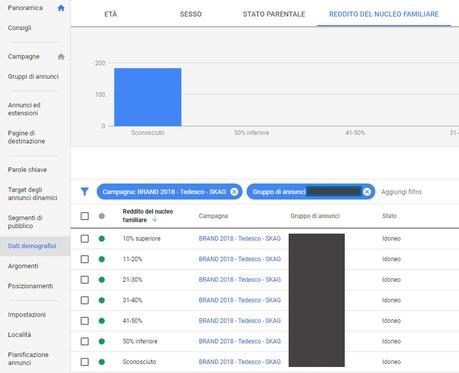Open Panoramica in the sidebar

click(x=25, y=8)
